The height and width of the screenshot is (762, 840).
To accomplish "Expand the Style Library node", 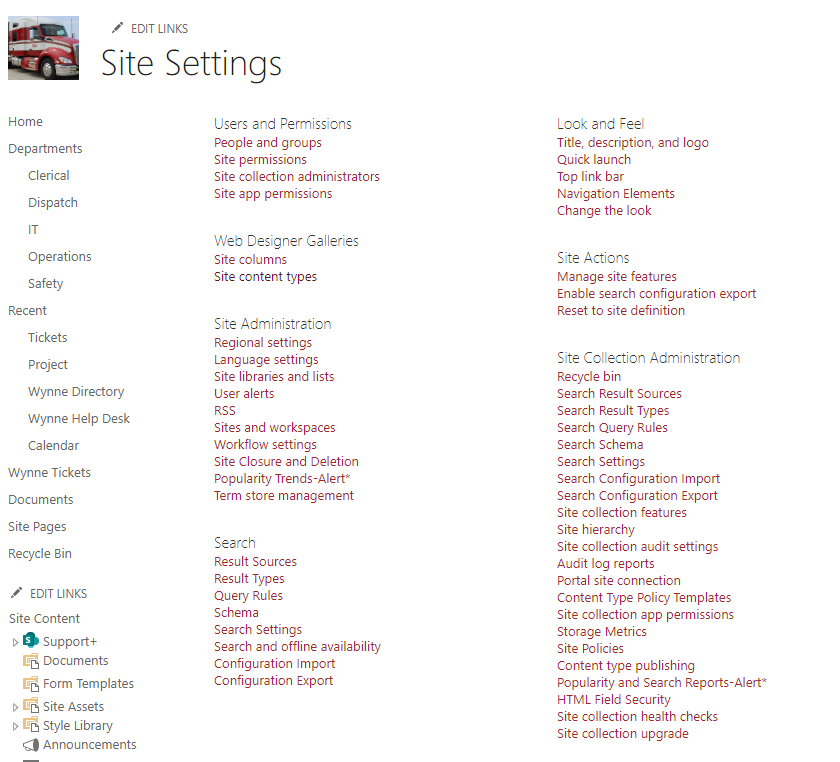I will [x=16, y=725].
